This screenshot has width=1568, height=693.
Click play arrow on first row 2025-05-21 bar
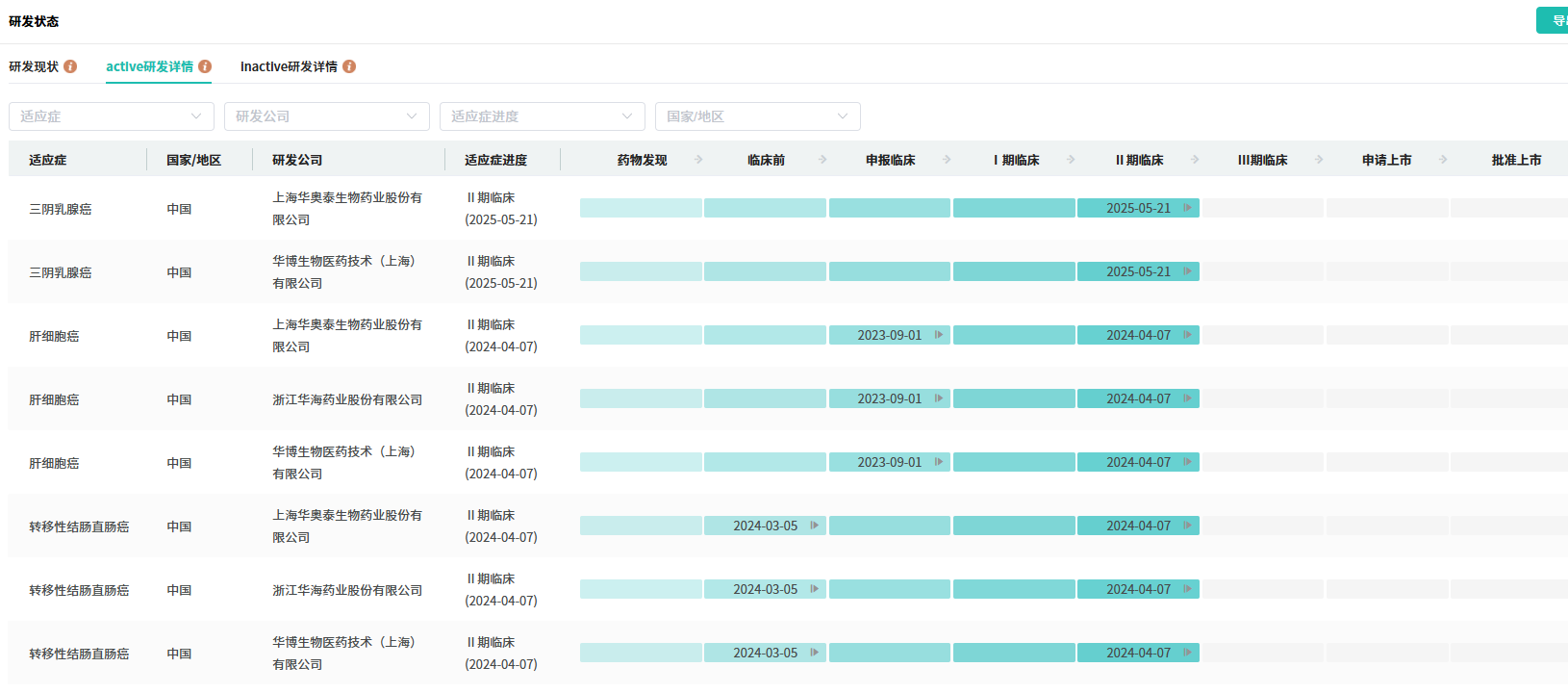tap(1188, 208)
